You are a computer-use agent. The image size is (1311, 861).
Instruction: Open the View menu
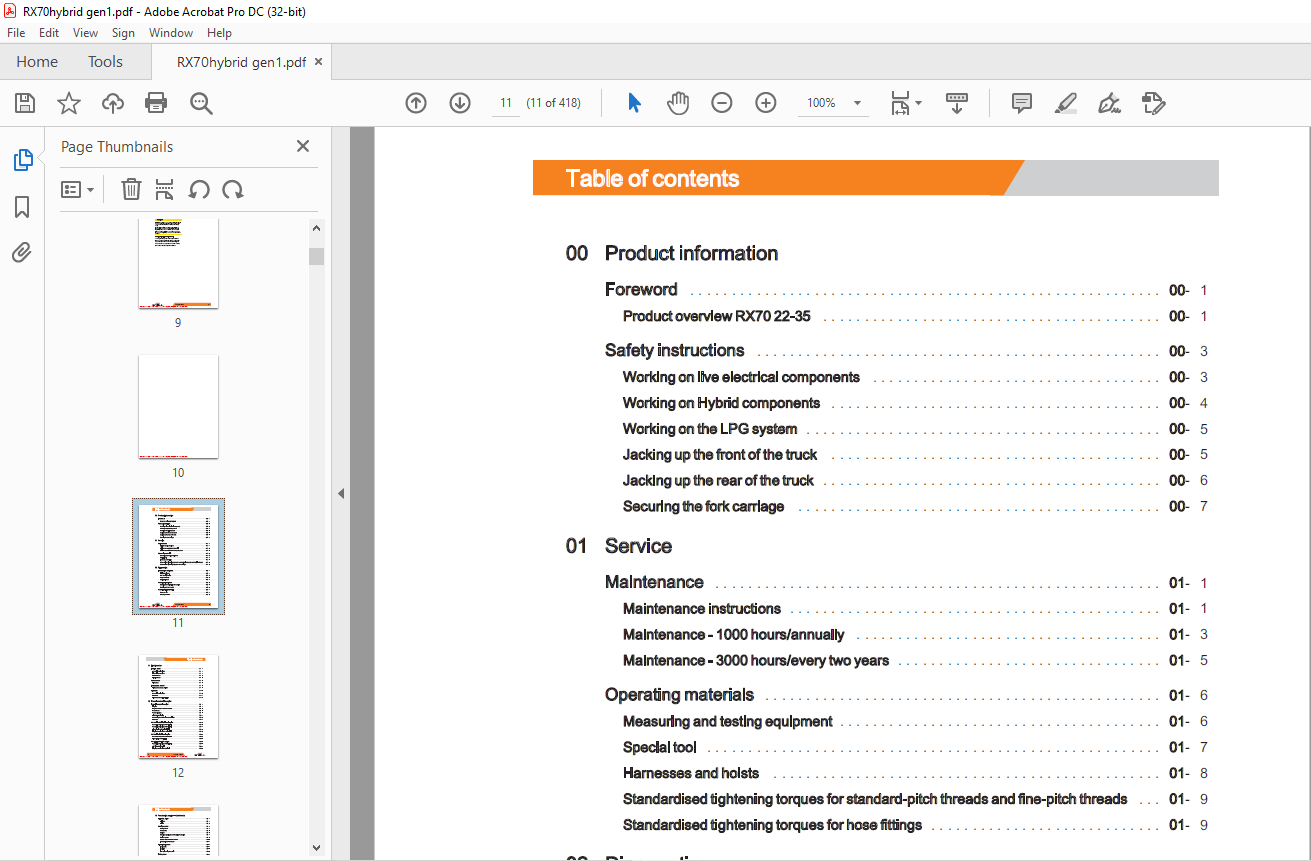[x=86, y=33]
